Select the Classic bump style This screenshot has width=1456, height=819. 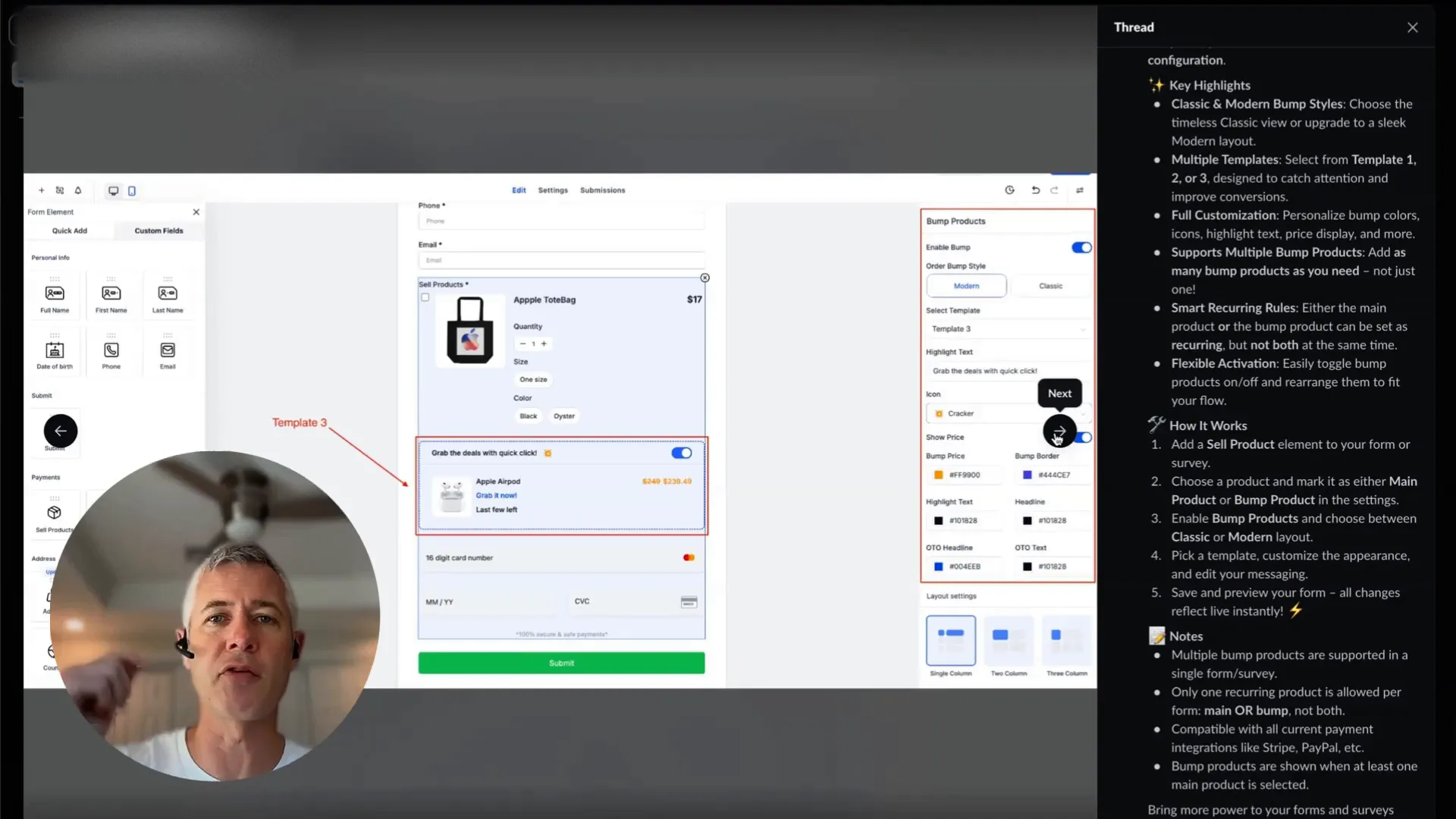[1050, 286]
